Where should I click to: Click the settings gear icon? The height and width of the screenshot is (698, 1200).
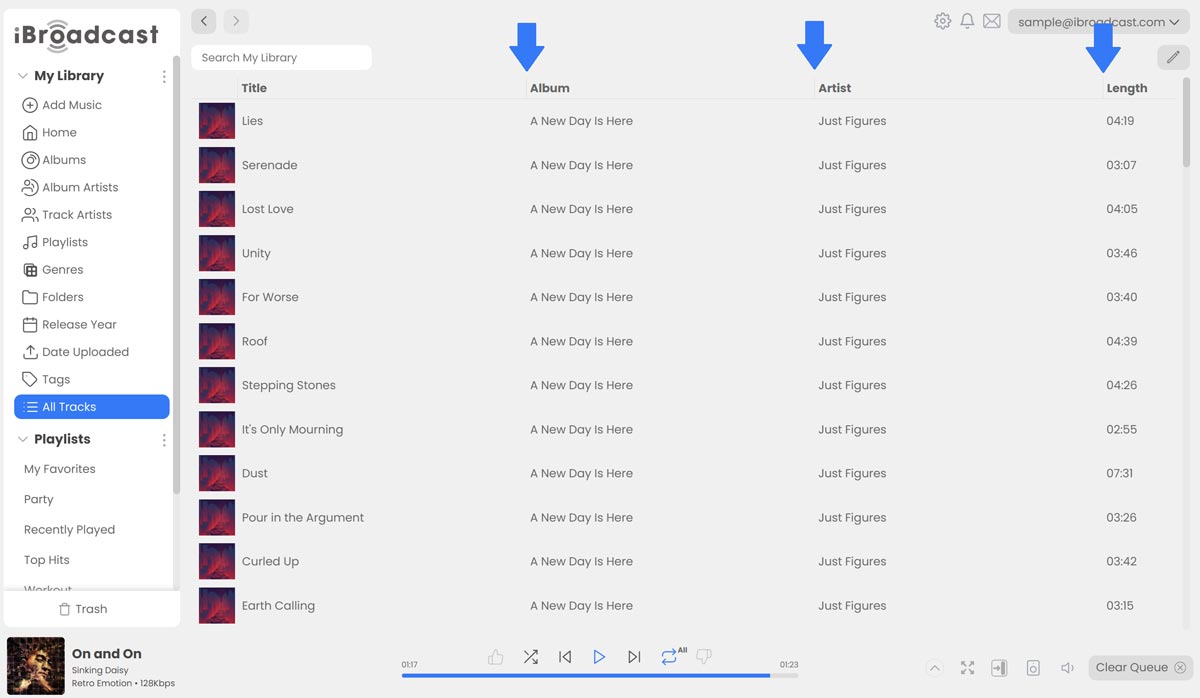pos(942,21)
